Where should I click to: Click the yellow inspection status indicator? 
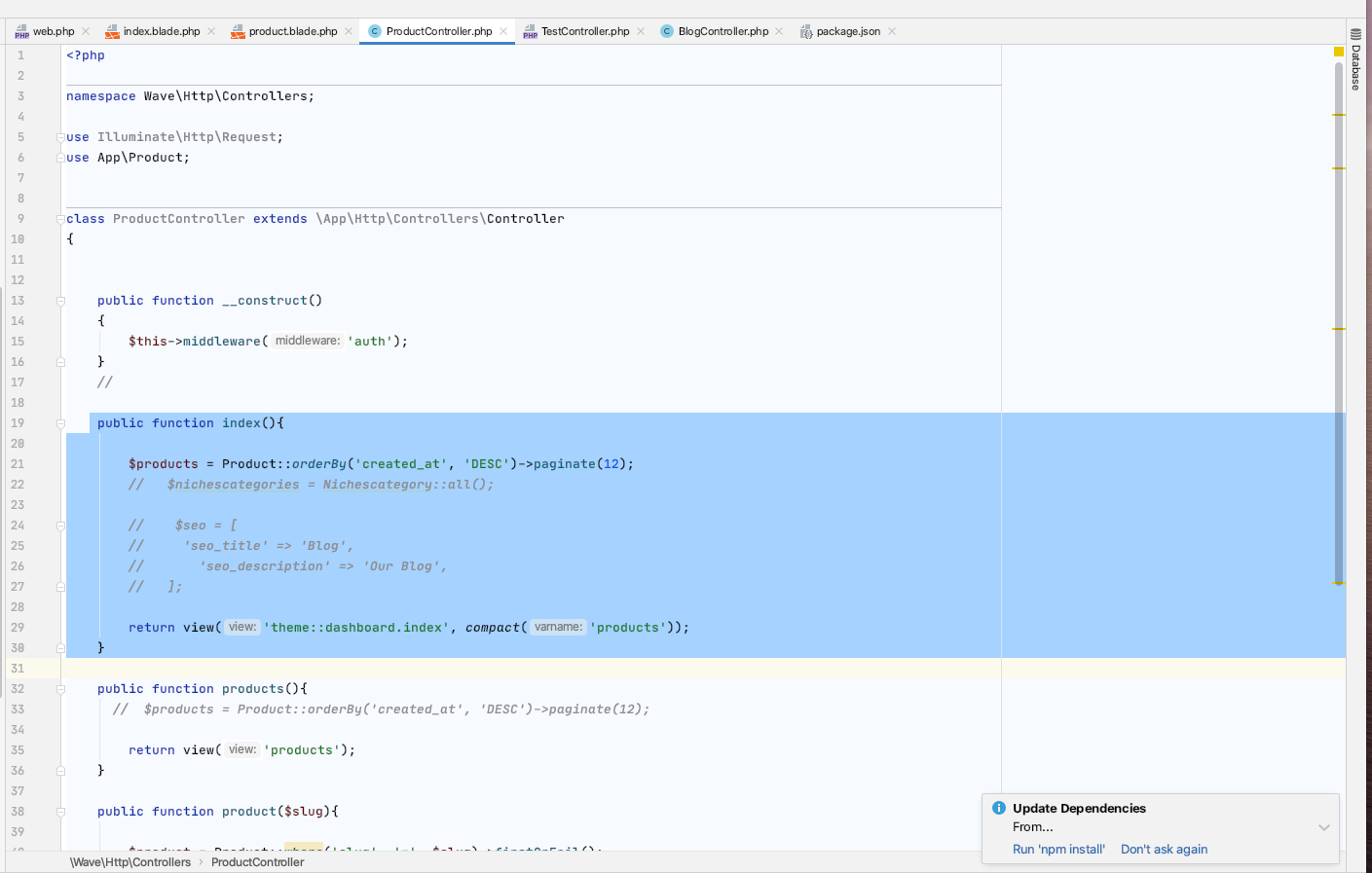pos(1339,51)
